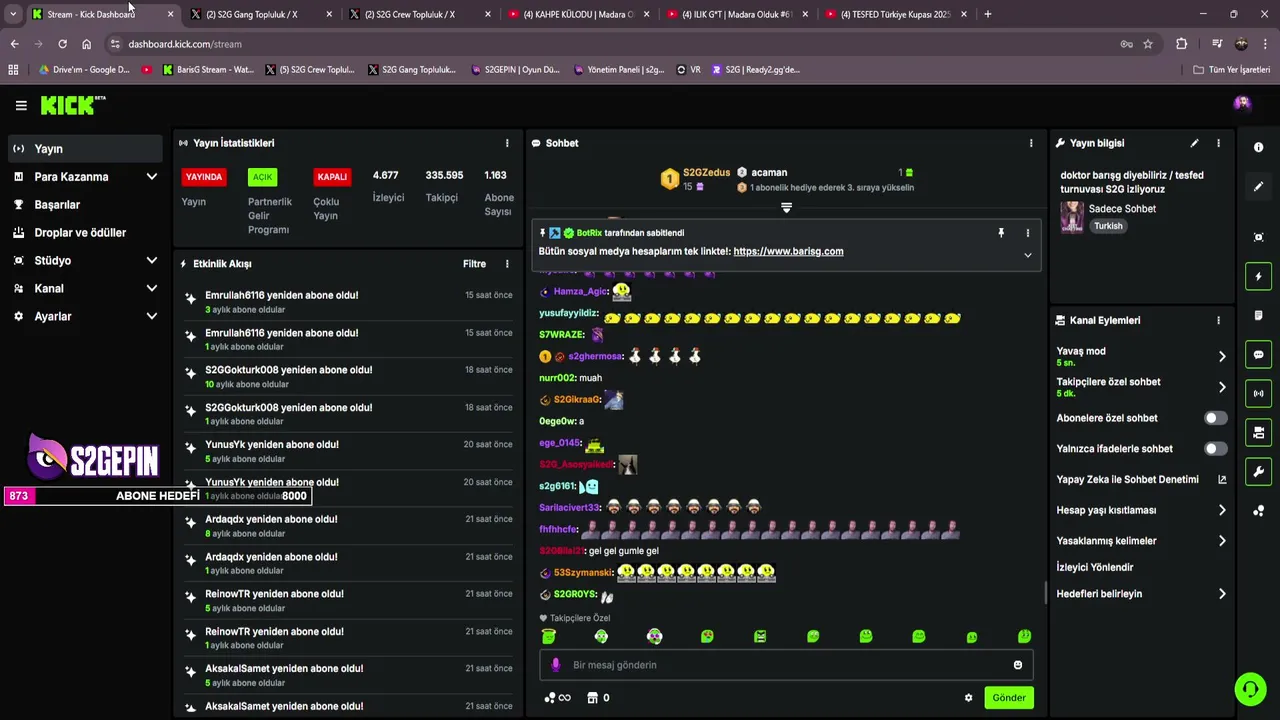This screenshot has height=720, width=1280.
Task: Click the Sadece Sohbet category thumbnail
Action: (x=1072, y=217)
